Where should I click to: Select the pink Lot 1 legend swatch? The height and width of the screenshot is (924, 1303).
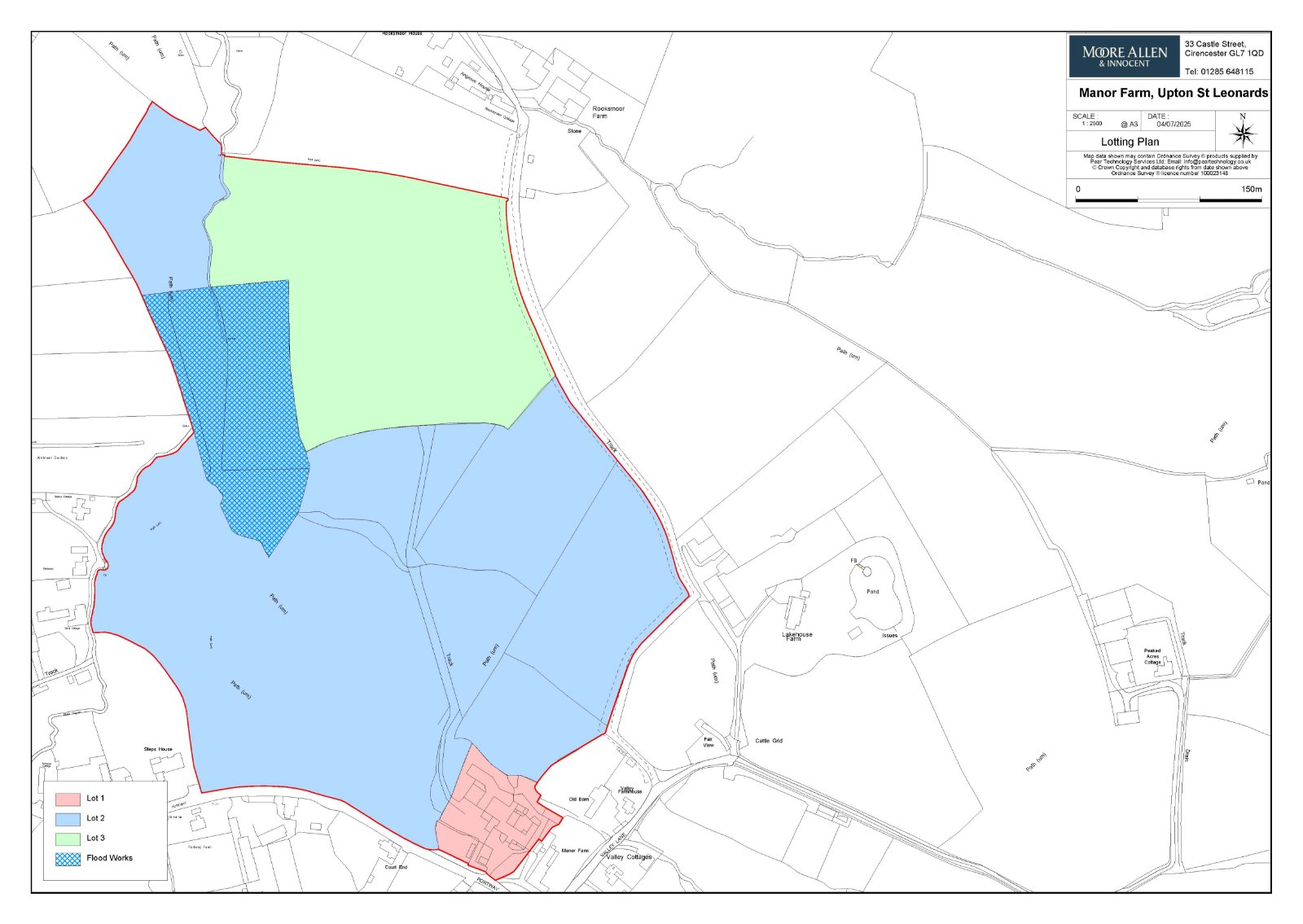click(x=68, y=799)
